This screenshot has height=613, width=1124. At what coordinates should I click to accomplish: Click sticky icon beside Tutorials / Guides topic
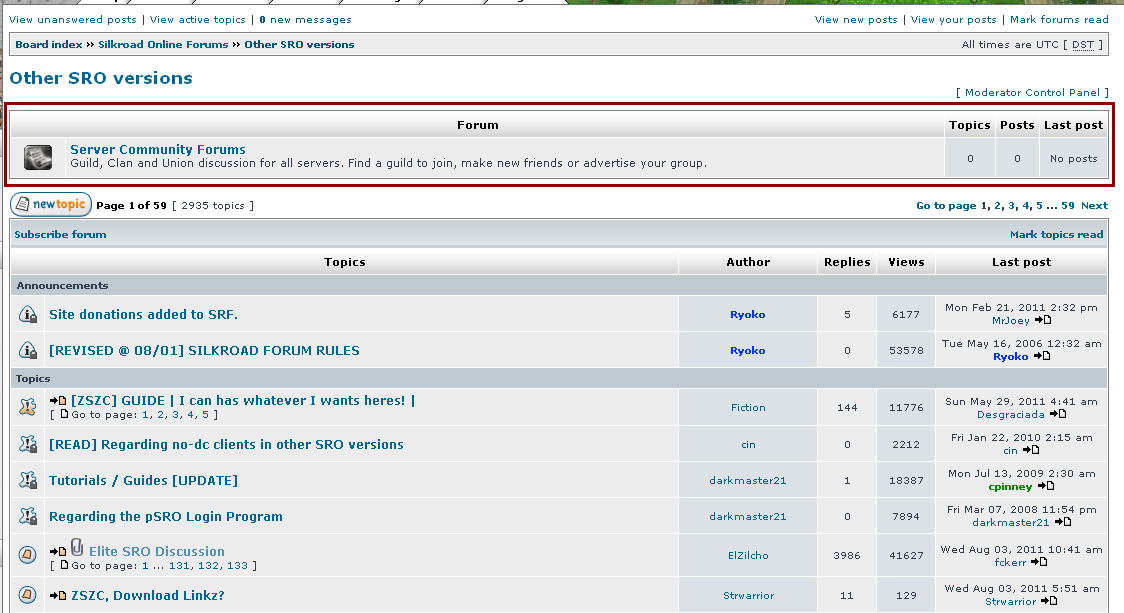pos(28,481)
